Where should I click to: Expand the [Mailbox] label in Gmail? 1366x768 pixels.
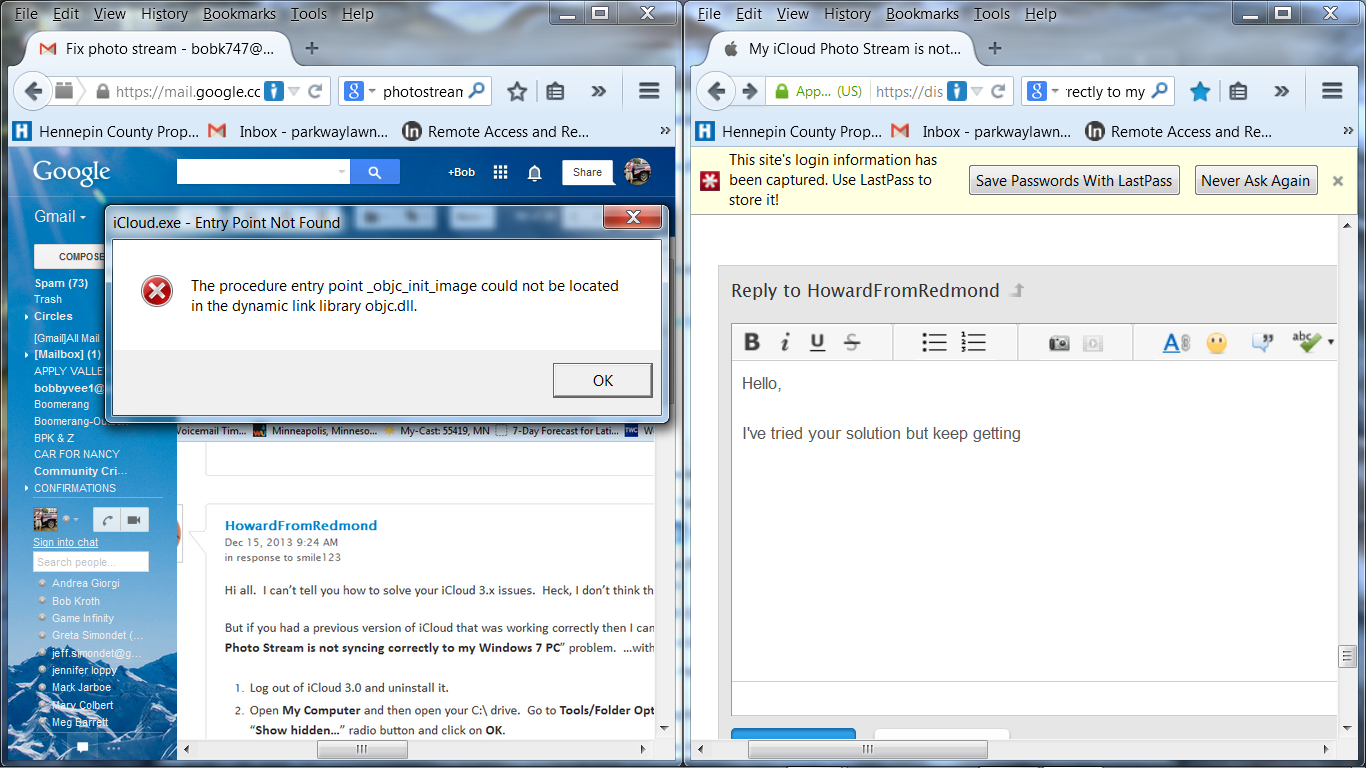pyautogui.click(x=27, y=354)
